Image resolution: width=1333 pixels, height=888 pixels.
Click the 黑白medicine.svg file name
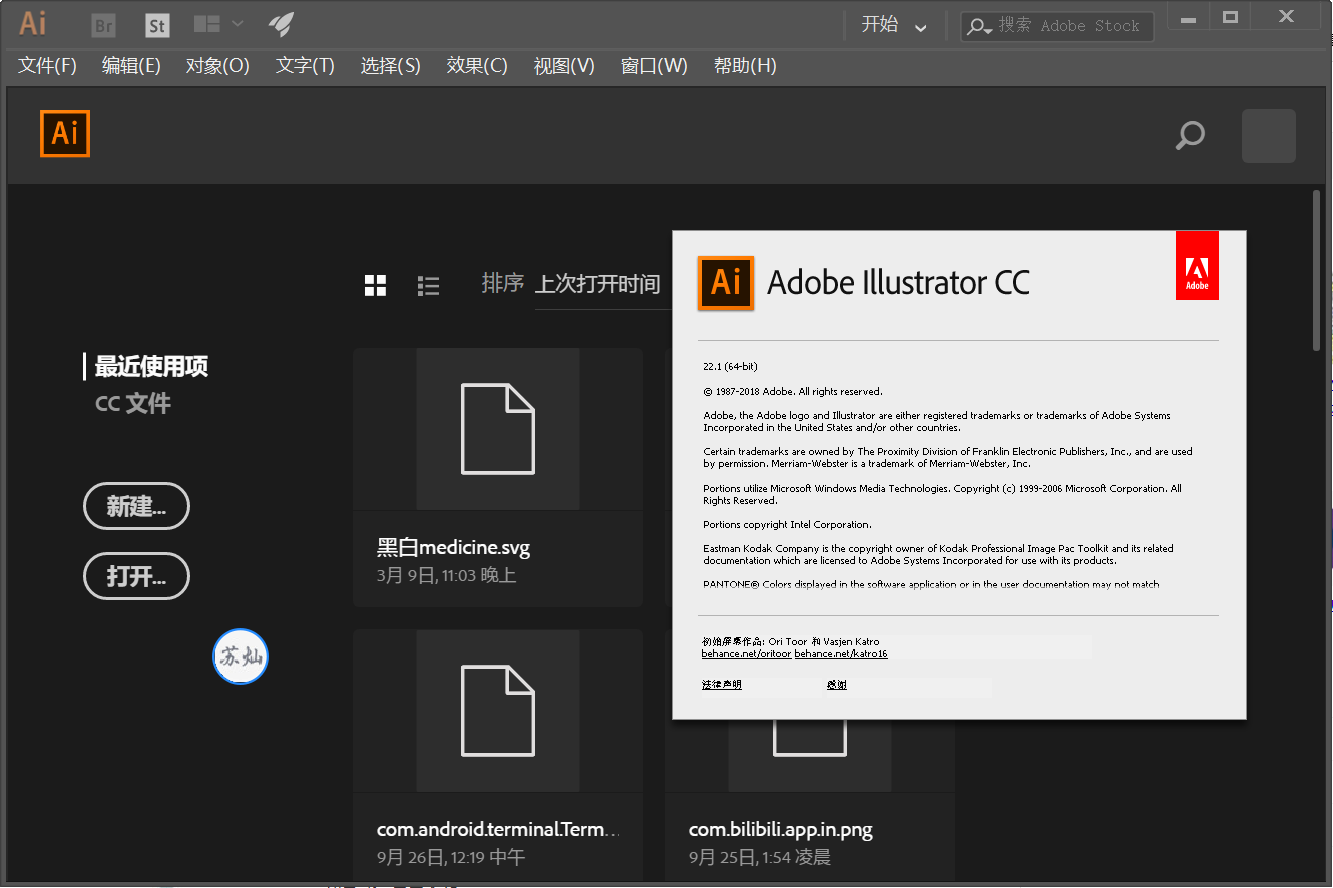(x=453, y=547)
